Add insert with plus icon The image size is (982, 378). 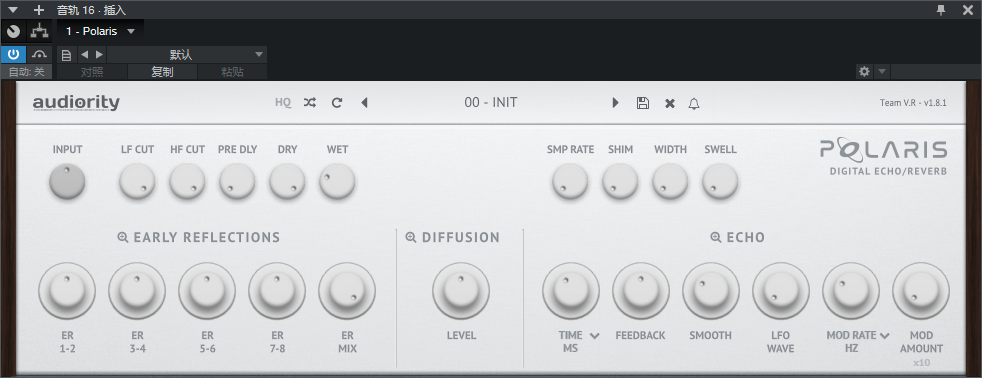coord(39,9)
